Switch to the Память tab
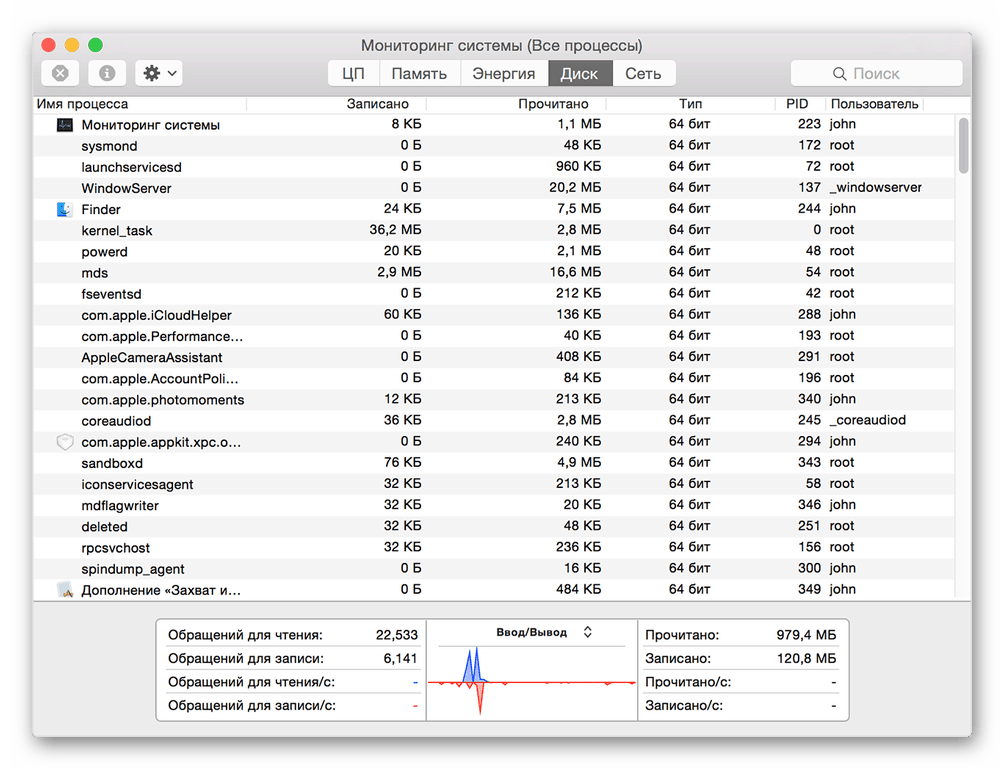 (419, 74)
